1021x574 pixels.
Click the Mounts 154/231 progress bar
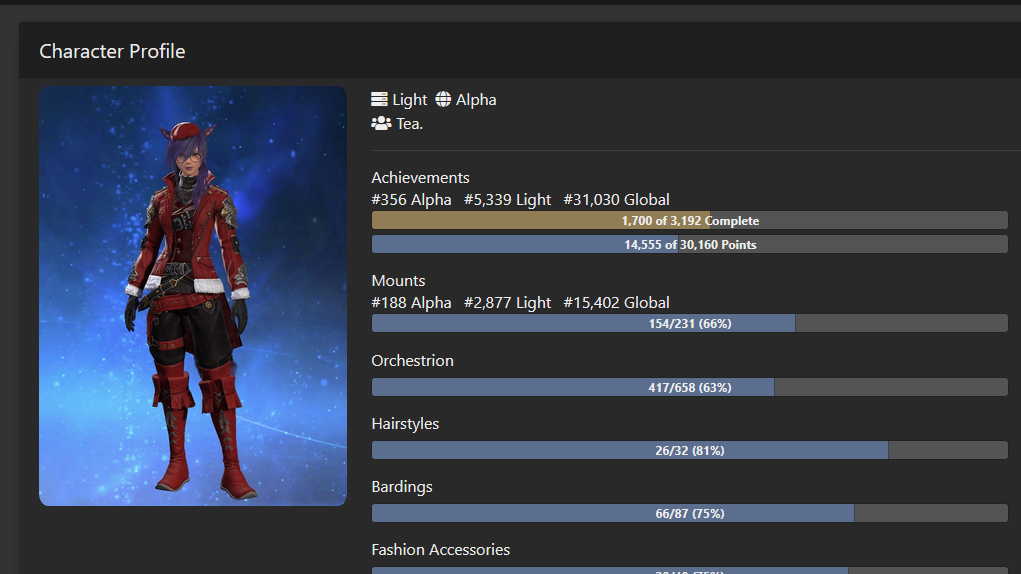(690, 323)
